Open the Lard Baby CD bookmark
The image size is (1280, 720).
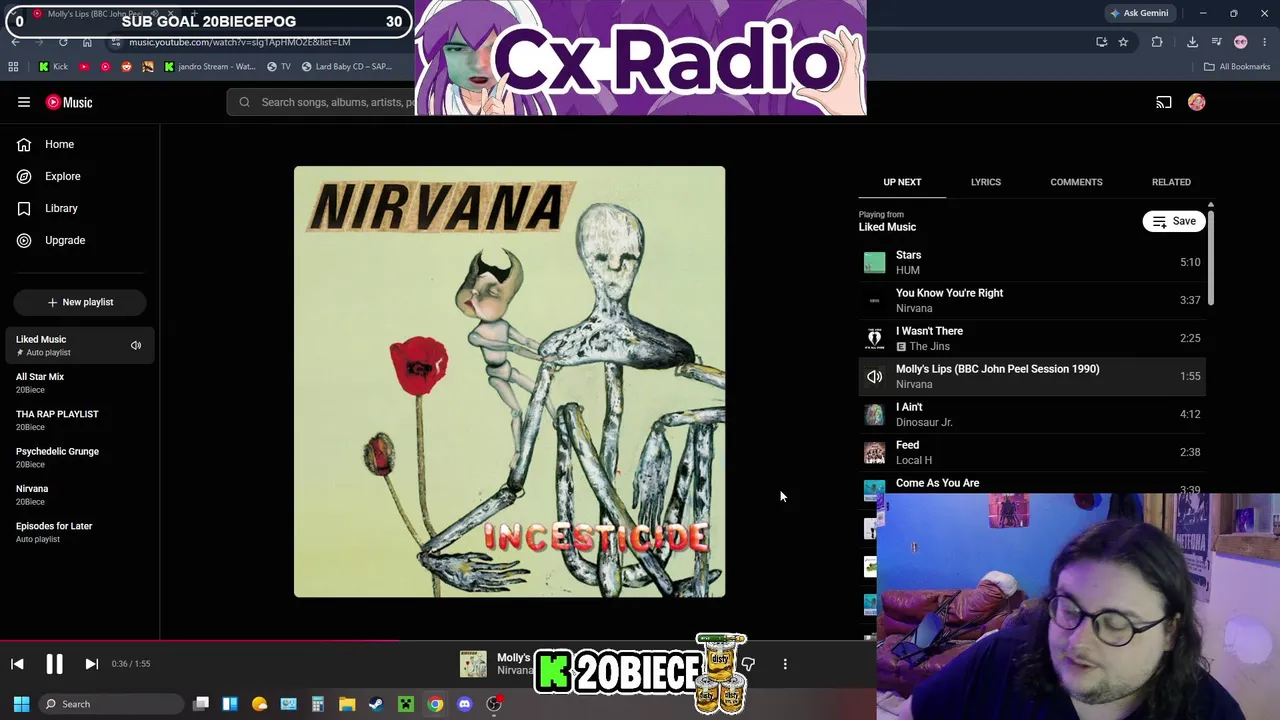(x=346, y=67)
